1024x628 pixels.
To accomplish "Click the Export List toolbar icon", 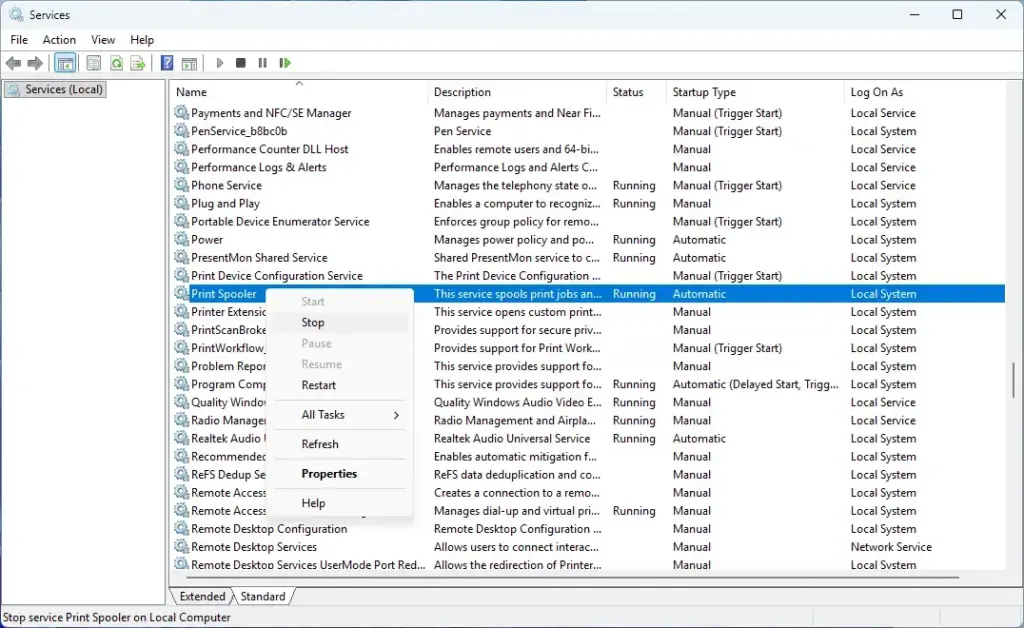I will coord(138,63).
